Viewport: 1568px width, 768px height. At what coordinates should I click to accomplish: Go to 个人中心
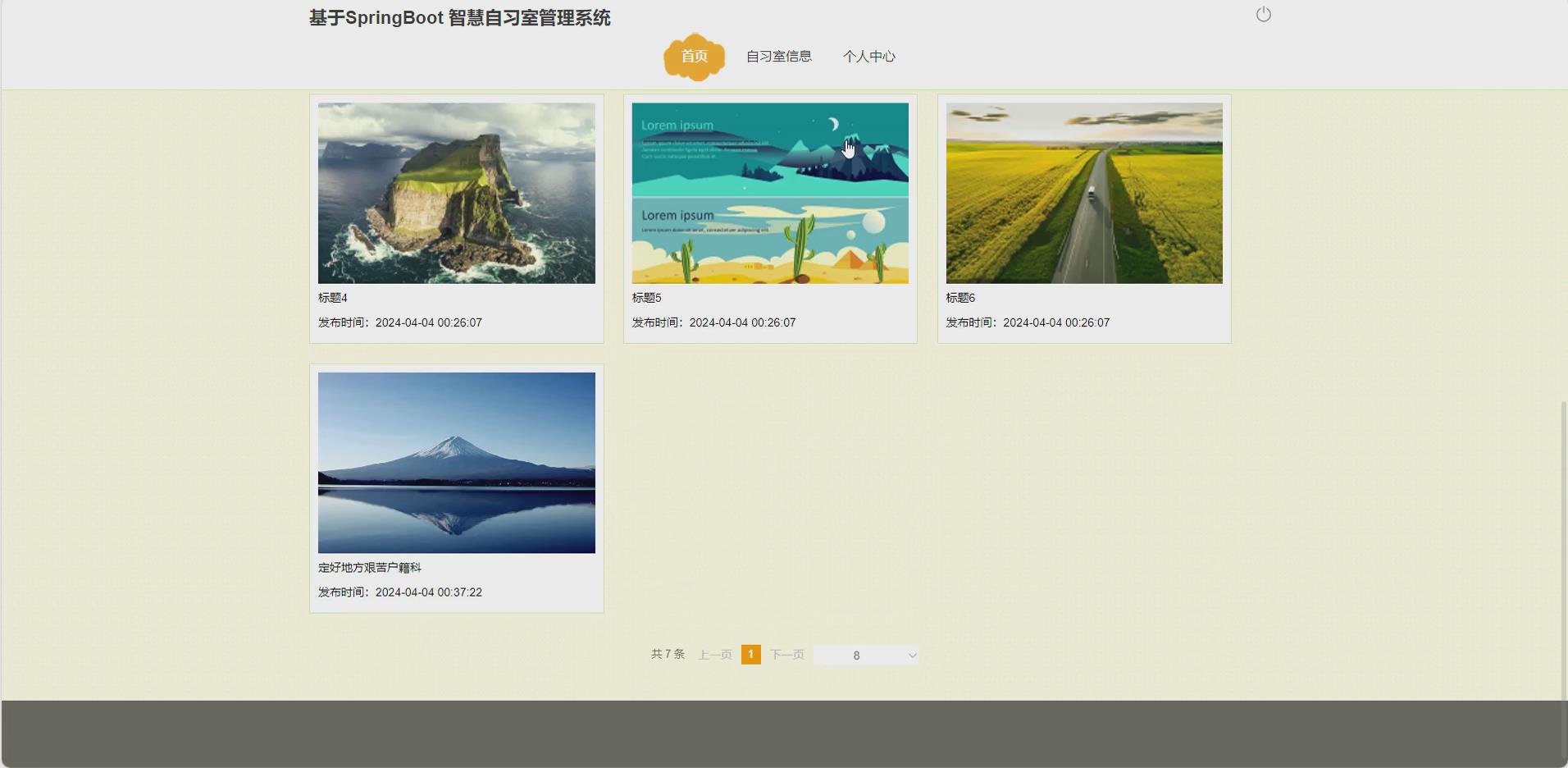(x=868, y=56)
